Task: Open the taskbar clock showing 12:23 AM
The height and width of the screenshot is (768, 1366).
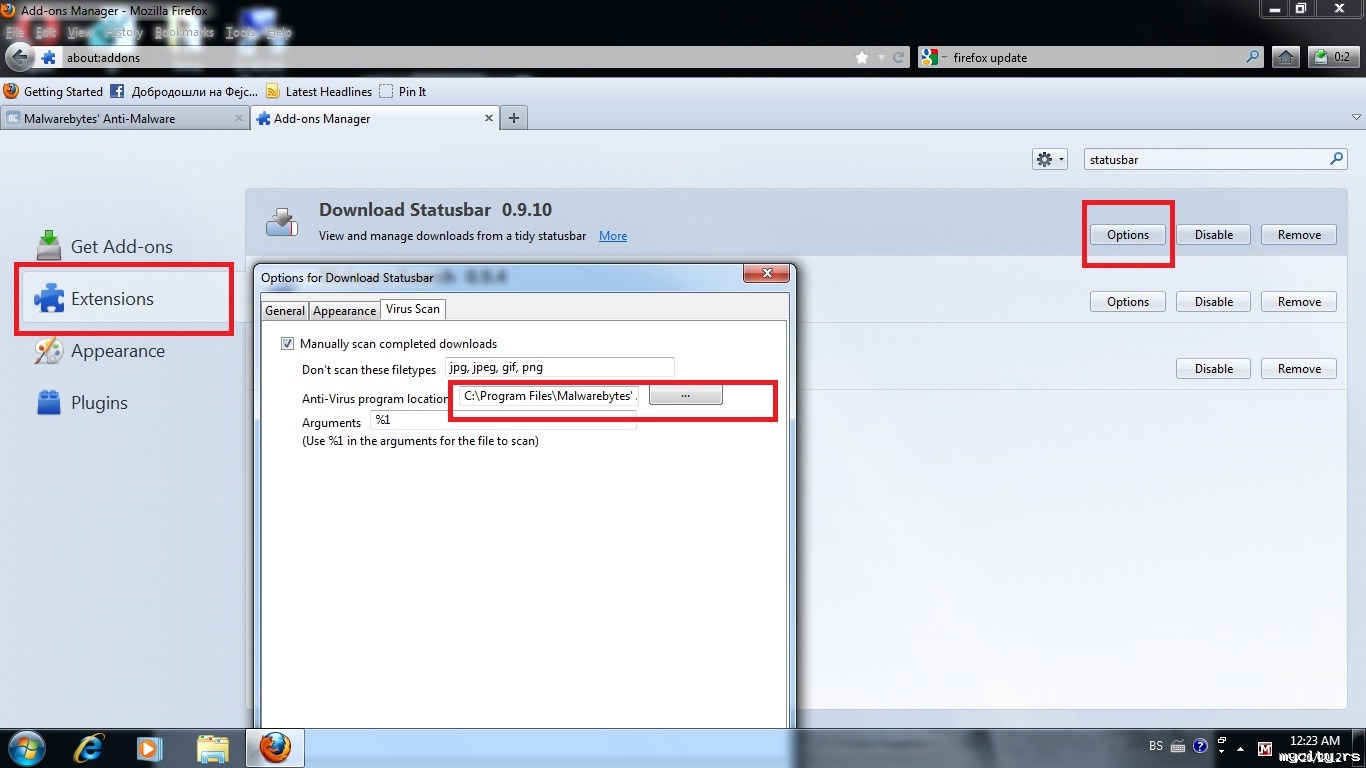Action: click(1315, 747)
